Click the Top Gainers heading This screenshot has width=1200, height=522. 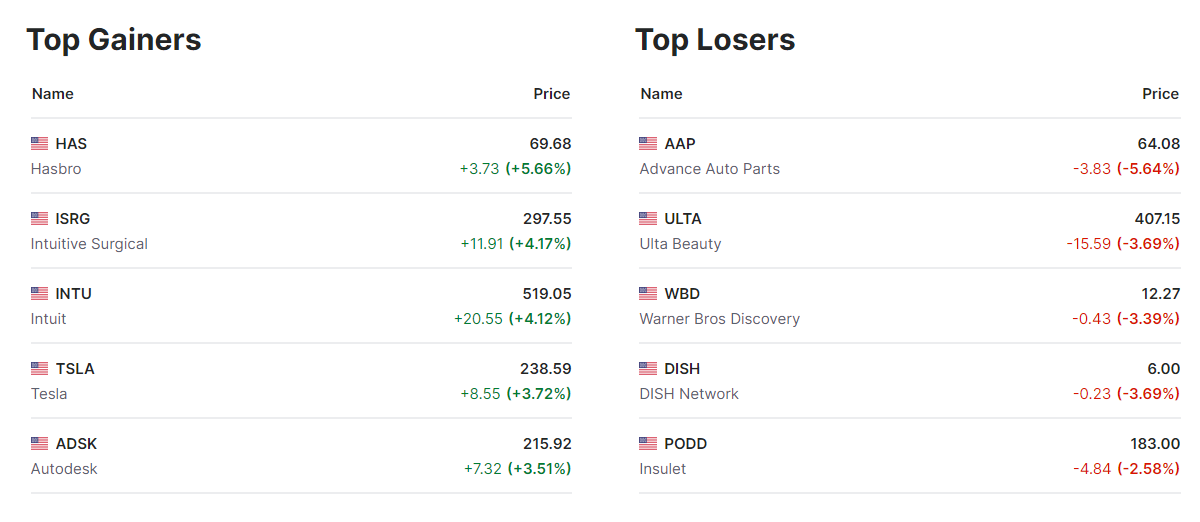[x=114, y=40]
